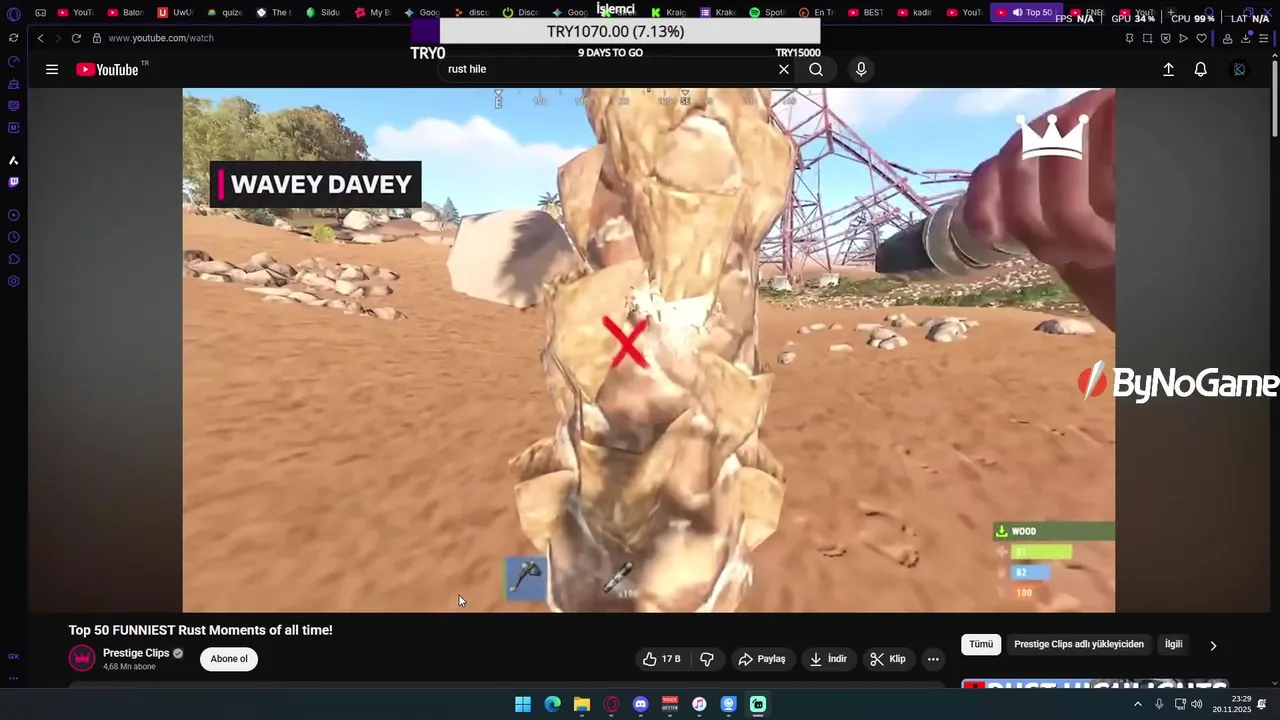
Task: Reload the page with the refresh icon
Action: point(76,38)
